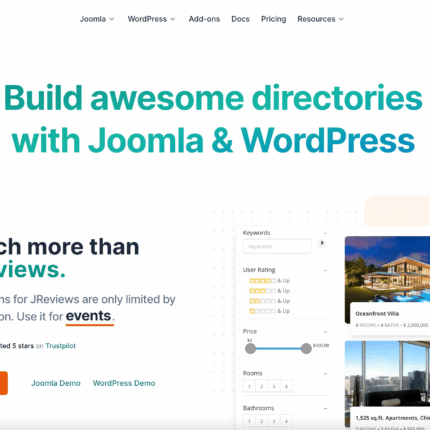Collapse the User Rating filter section
Image resolution: width=430 pixels, height=430 pixels.
click(325, 270)
